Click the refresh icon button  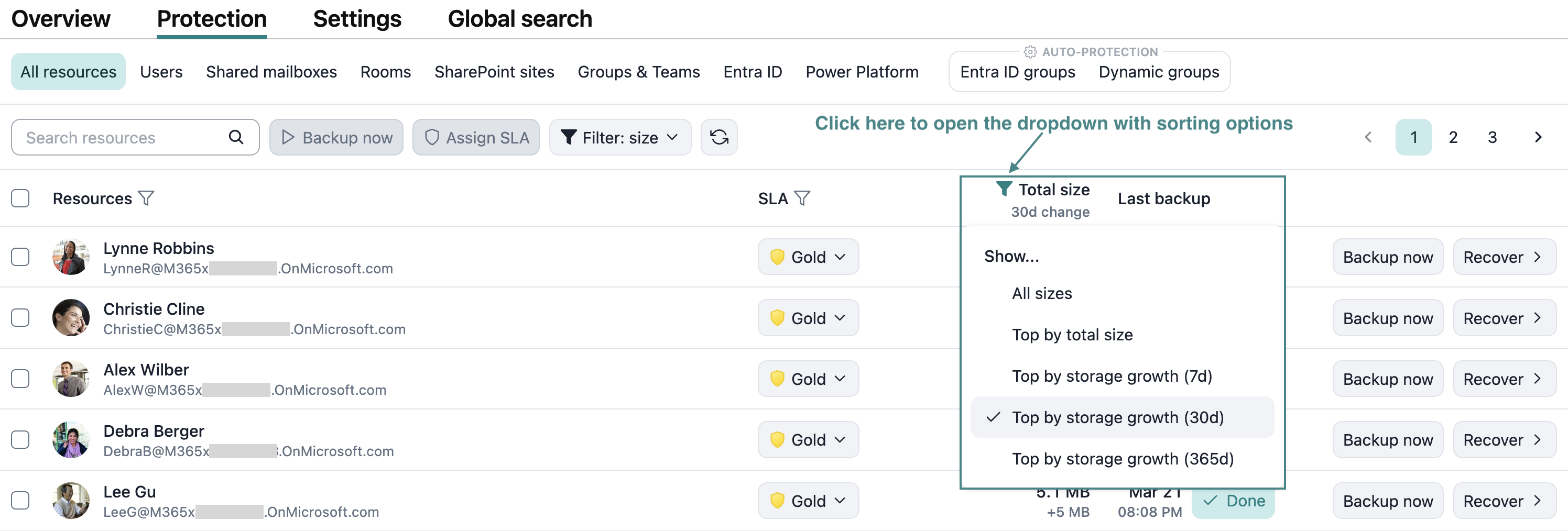tap(719, 138)
